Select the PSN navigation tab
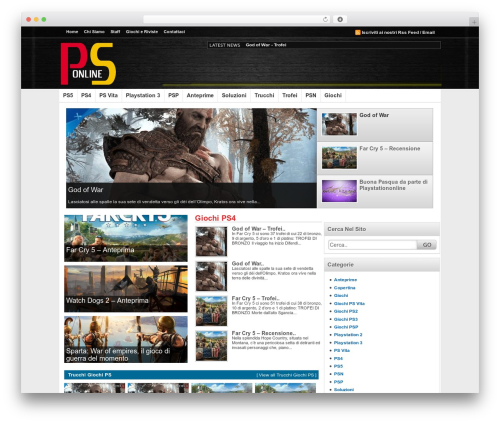The image size is (500, 423). point(311,95)
